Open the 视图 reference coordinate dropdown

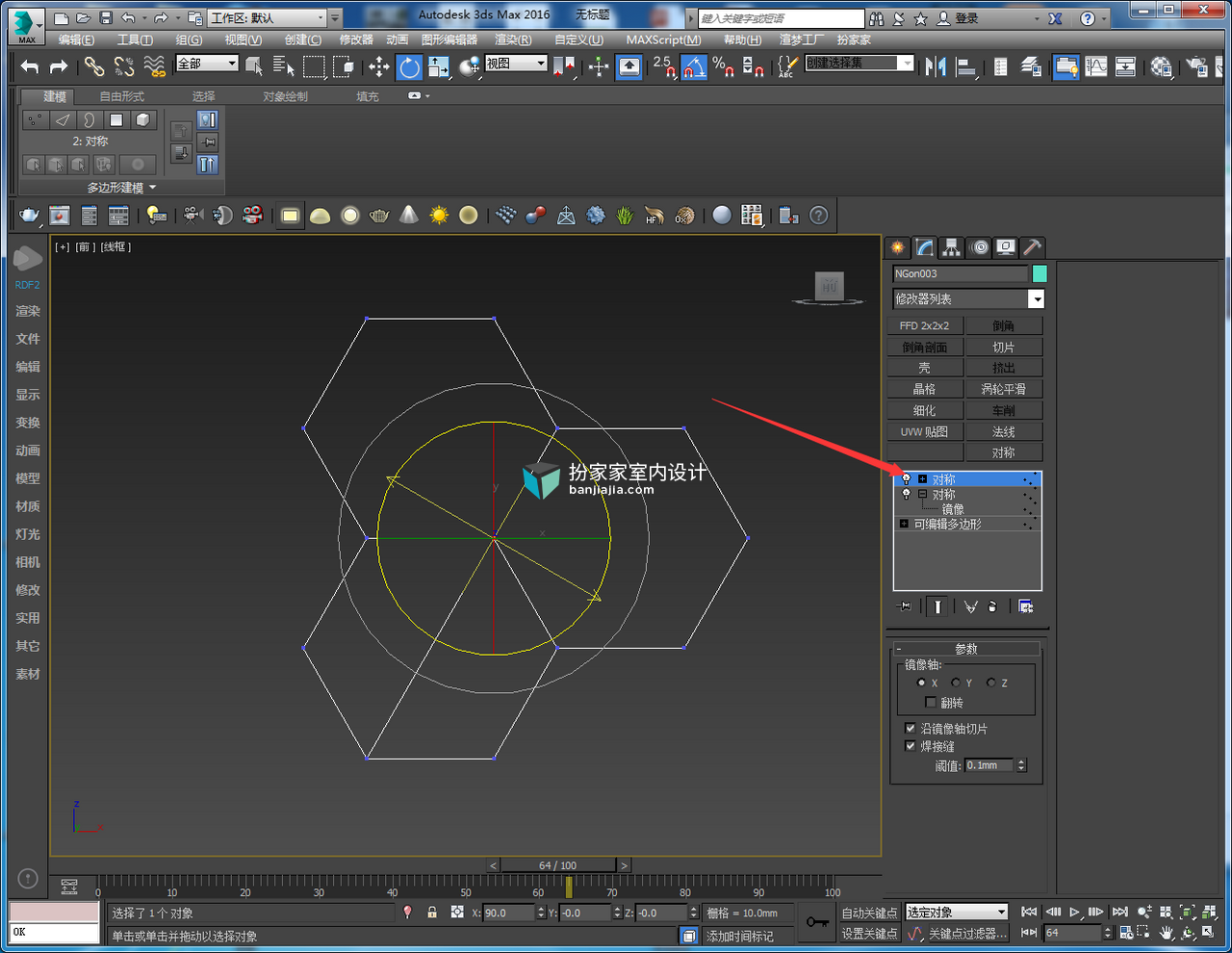tap(516, 64)
